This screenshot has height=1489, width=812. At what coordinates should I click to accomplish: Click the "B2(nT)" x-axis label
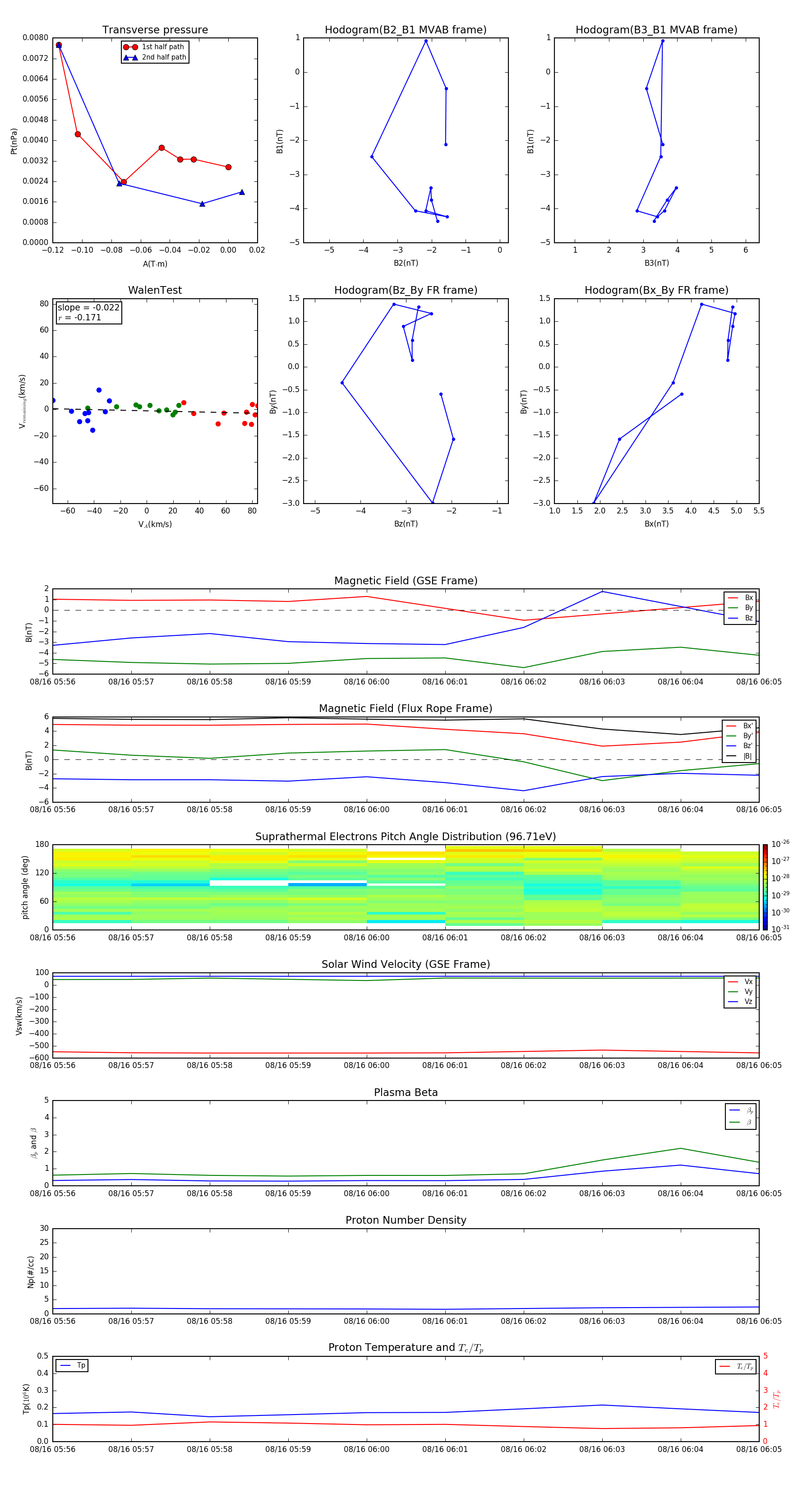pos(406,263)
